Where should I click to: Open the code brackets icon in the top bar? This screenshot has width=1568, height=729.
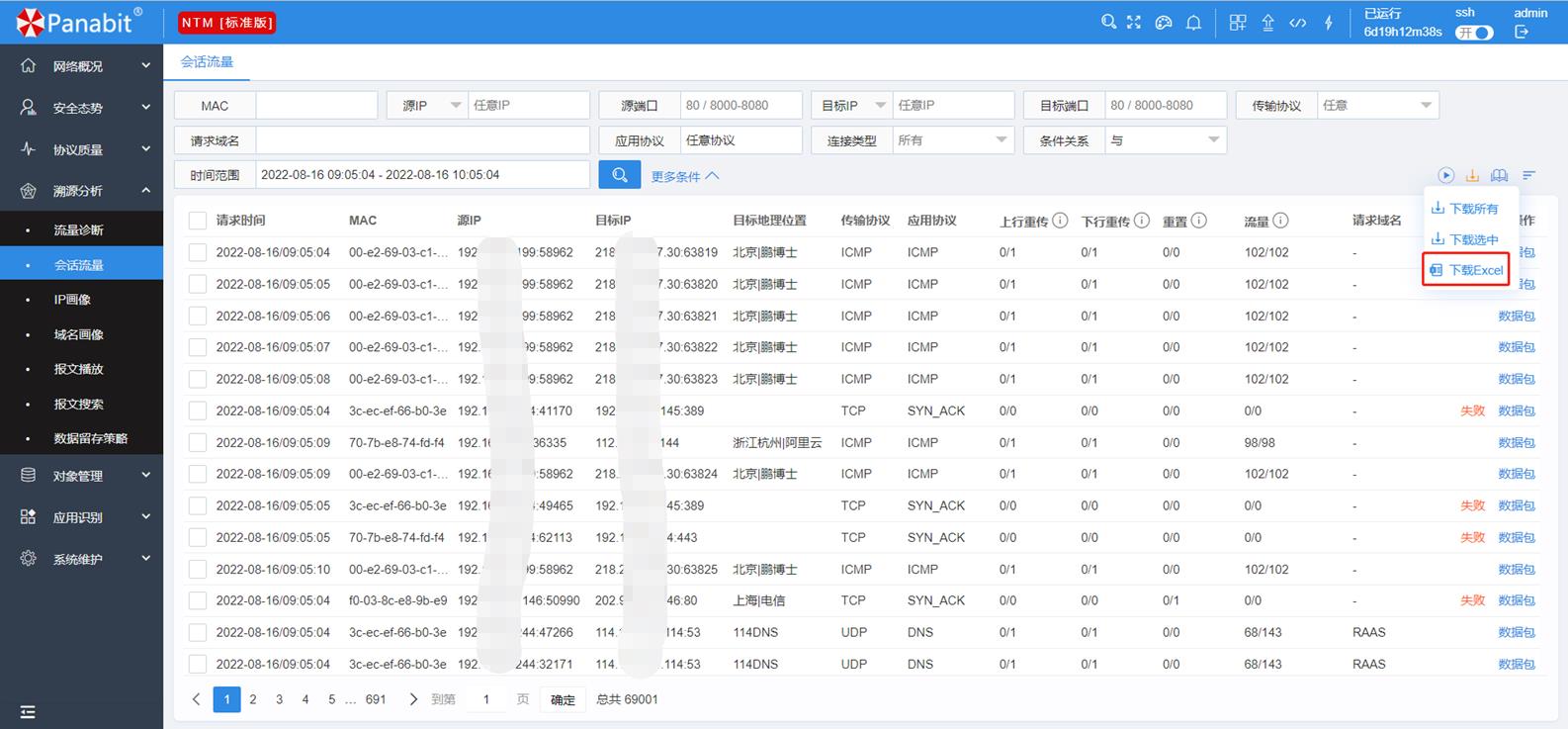click(1298, 22)
